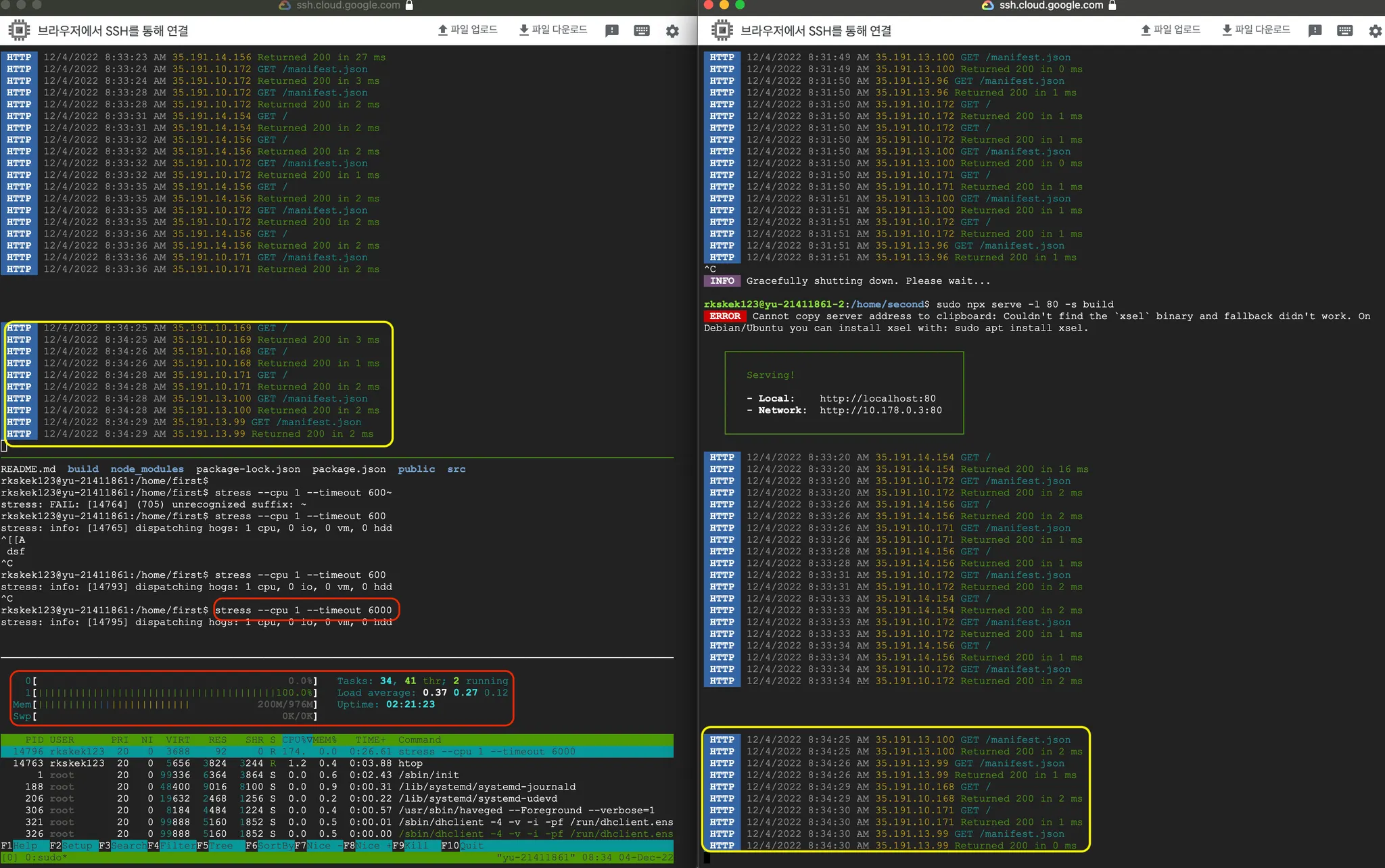Open settings gear in right SSH window
This screenshot has height=868, width=1385.
click(x=1375, y=31)
